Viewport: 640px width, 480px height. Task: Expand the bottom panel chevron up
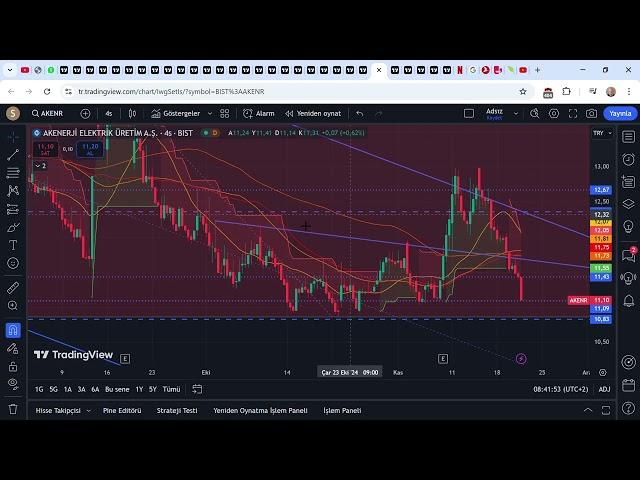tap(588, 410)
